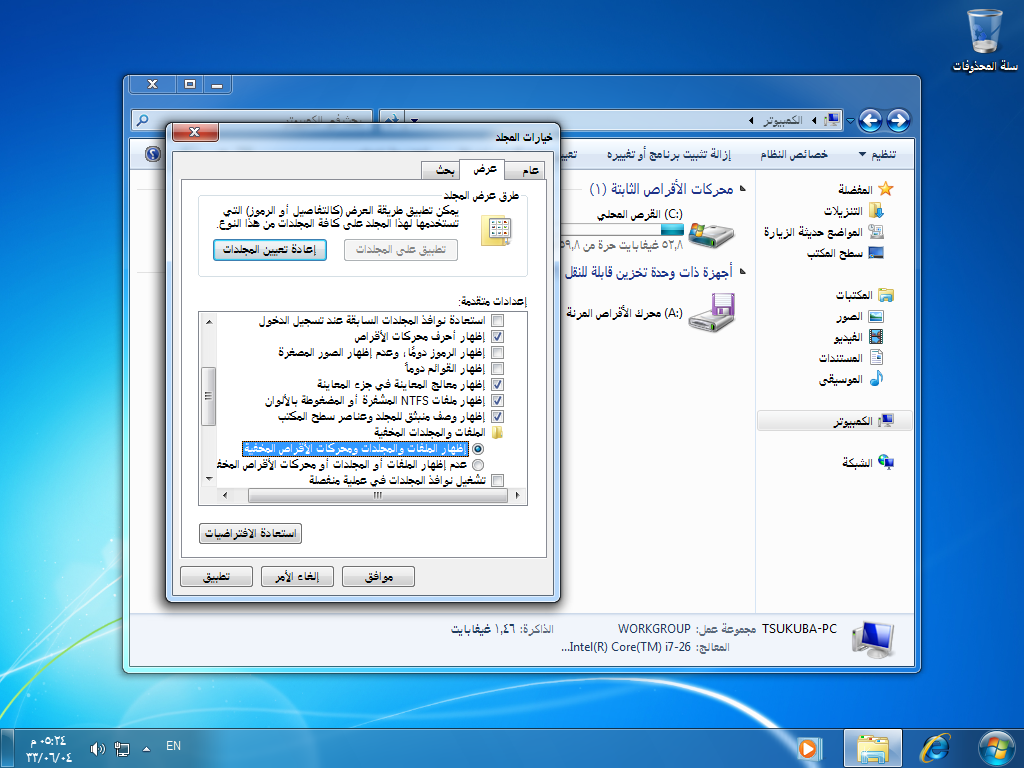The width and height of the screenshot is (1024, 768).
Task: Enable always show icons, never thumbnails checkbox
Action: tap(497, 353)
